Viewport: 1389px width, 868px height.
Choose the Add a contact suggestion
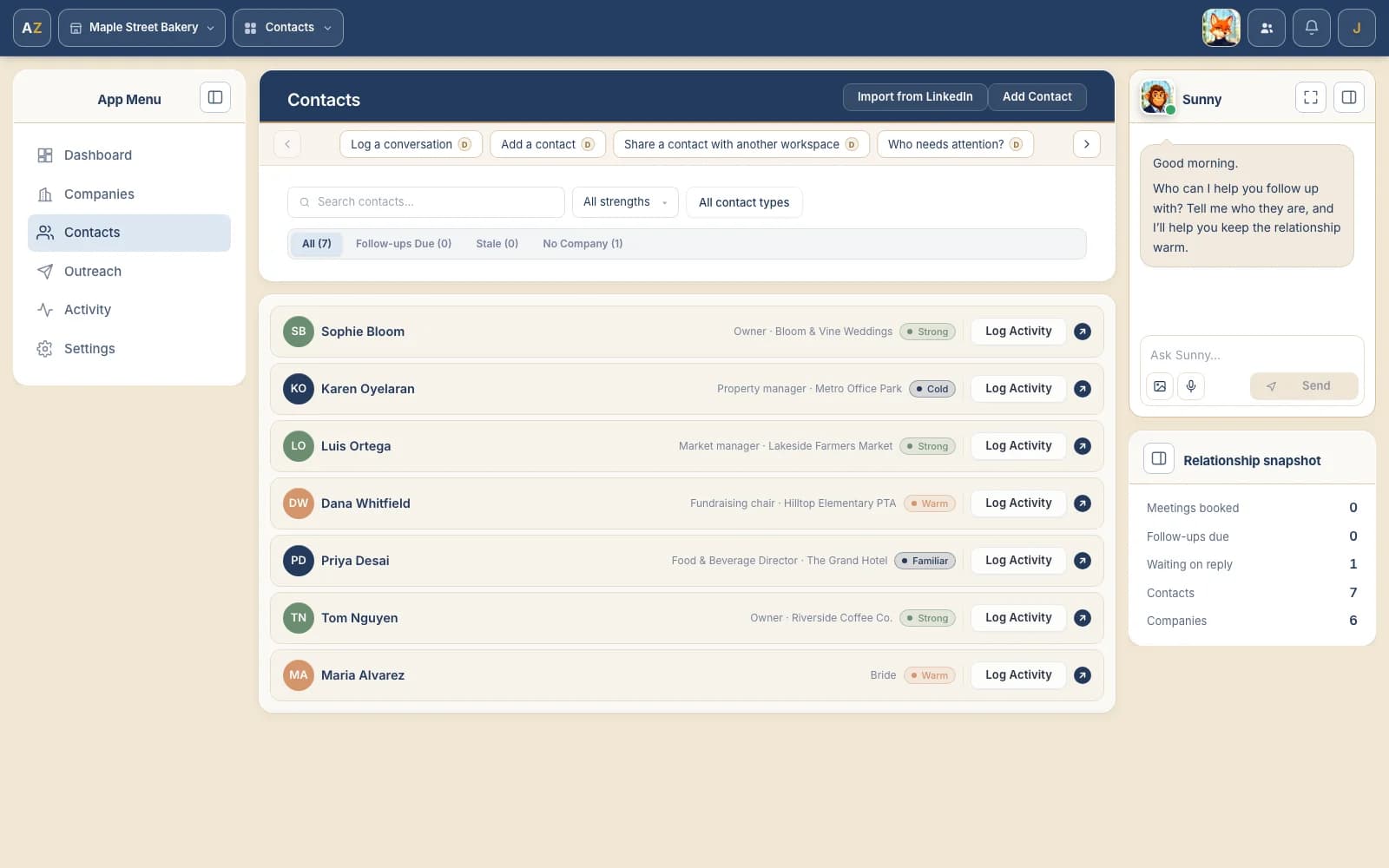tap(548, 144)
